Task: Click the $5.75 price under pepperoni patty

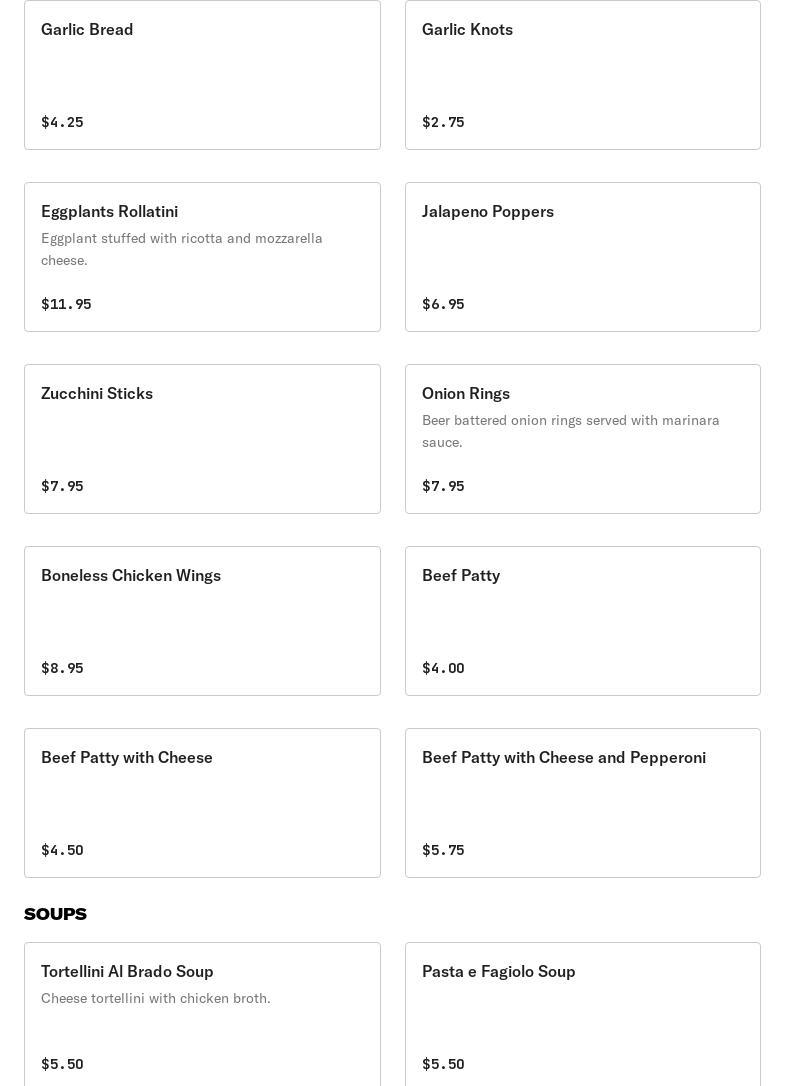Action: point(443,850)
